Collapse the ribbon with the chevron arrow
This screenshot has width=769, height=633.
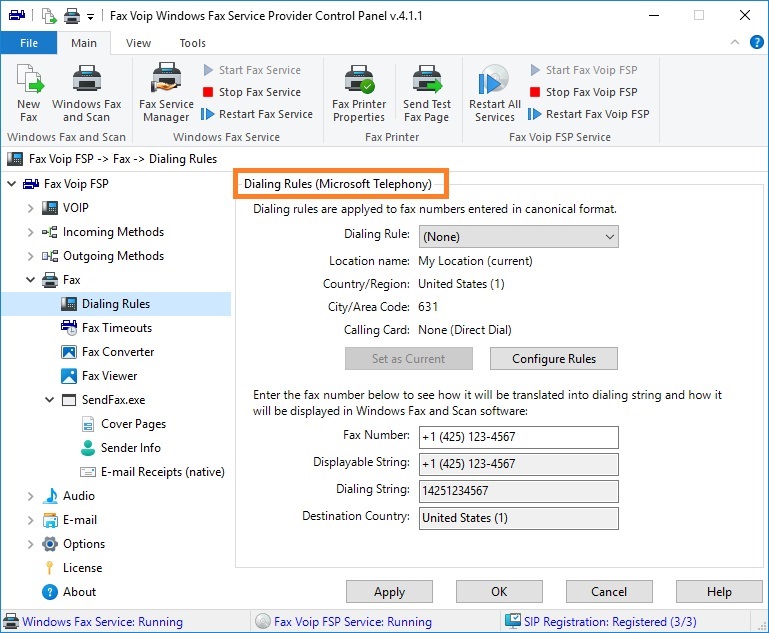[735, 42]
